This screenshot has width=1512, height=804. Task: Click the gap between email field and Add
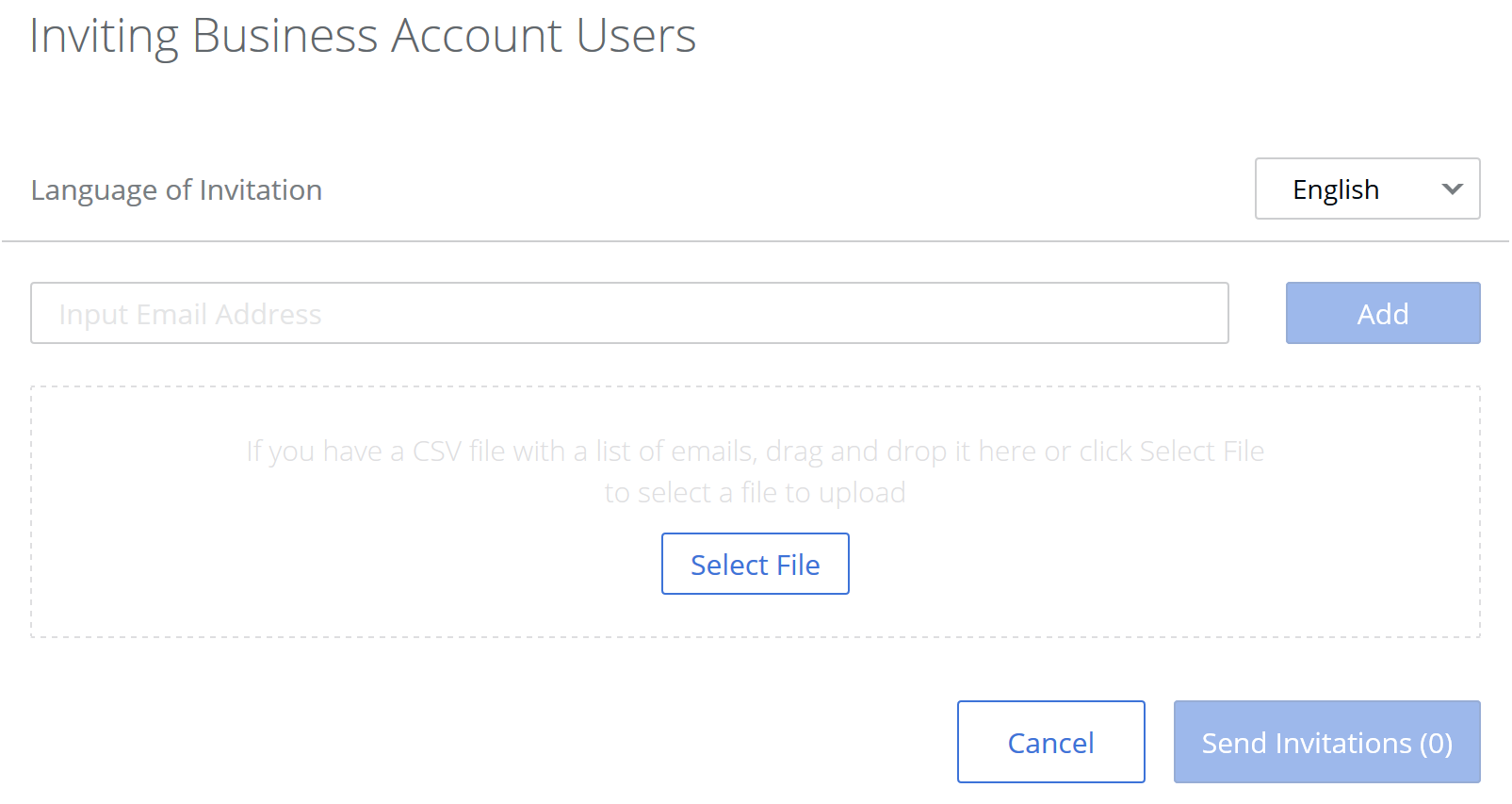(1258, 313)
